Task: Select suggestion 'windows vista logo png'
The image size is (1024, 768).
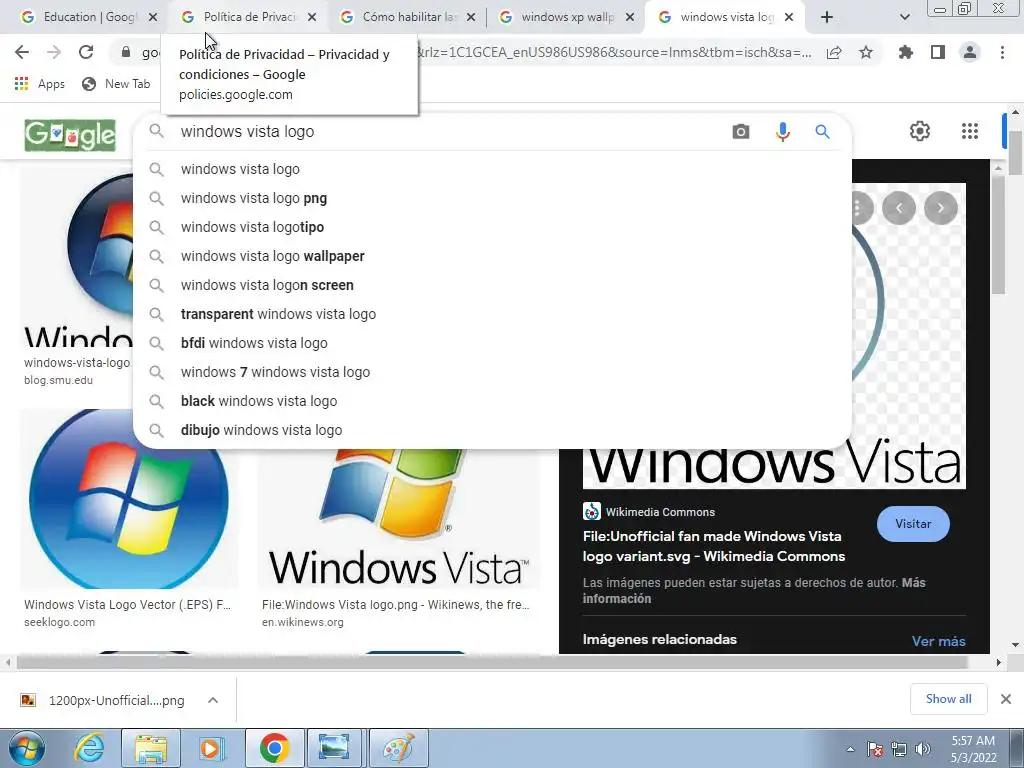Action: [492, 198]
